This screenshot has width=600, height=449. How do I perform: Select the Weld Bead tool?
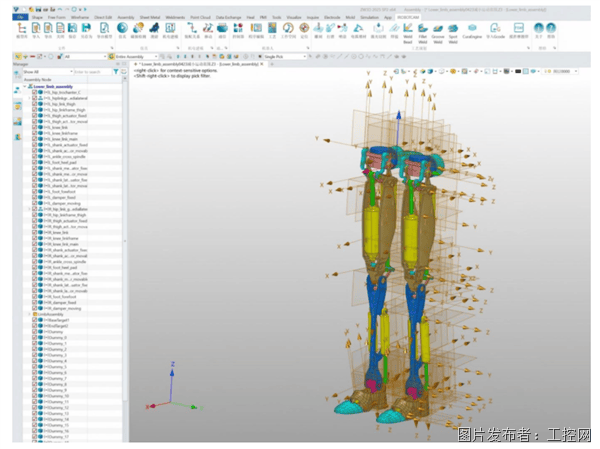(x=408, y=33)
